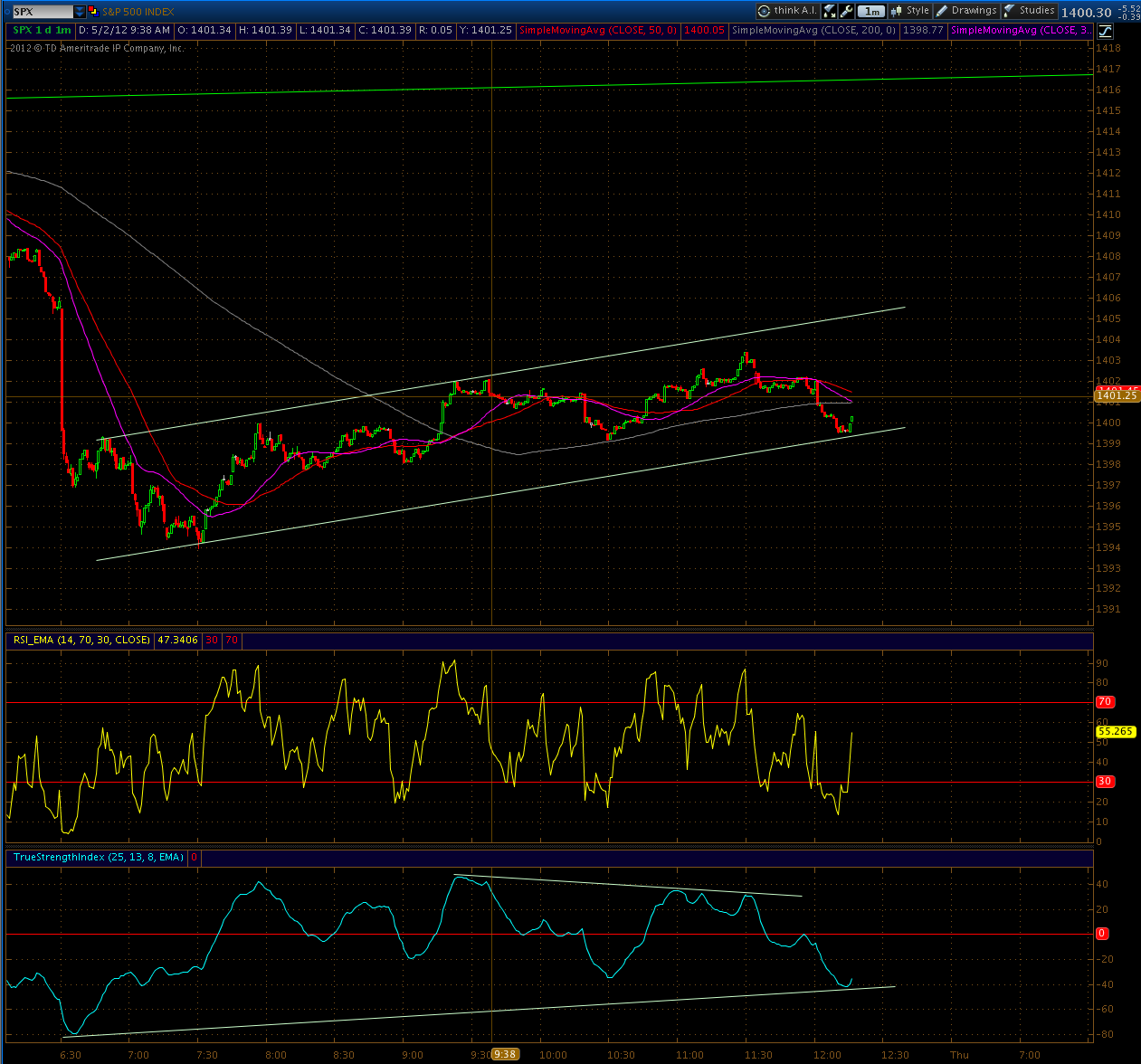Open the Style candlestick menu

coord(909,11)
